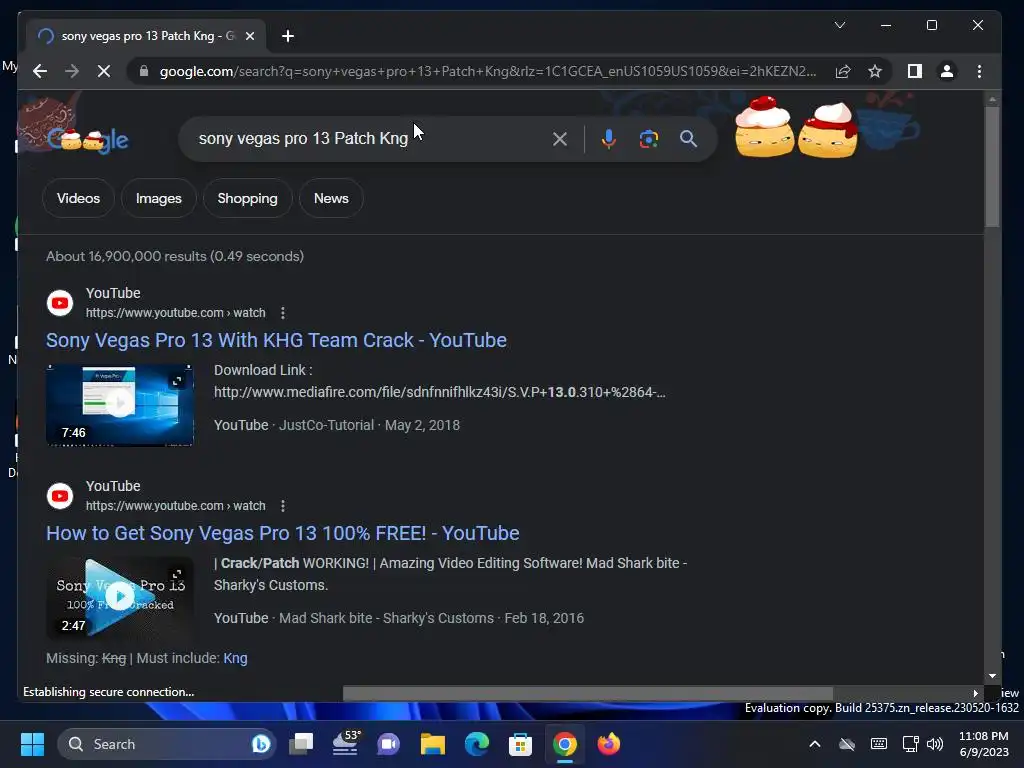
Task: Open How to Get Sony Vegas Pro 13 result
Action: (283, 534)
